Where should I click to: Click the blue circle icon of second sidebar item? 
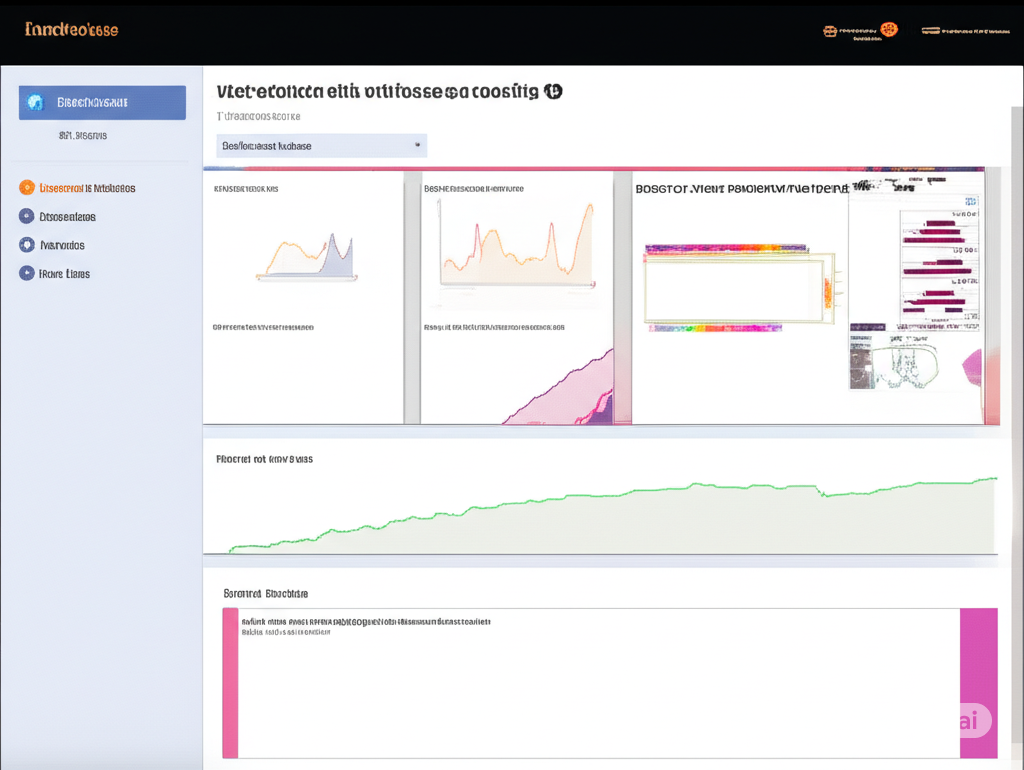[27, 216]
